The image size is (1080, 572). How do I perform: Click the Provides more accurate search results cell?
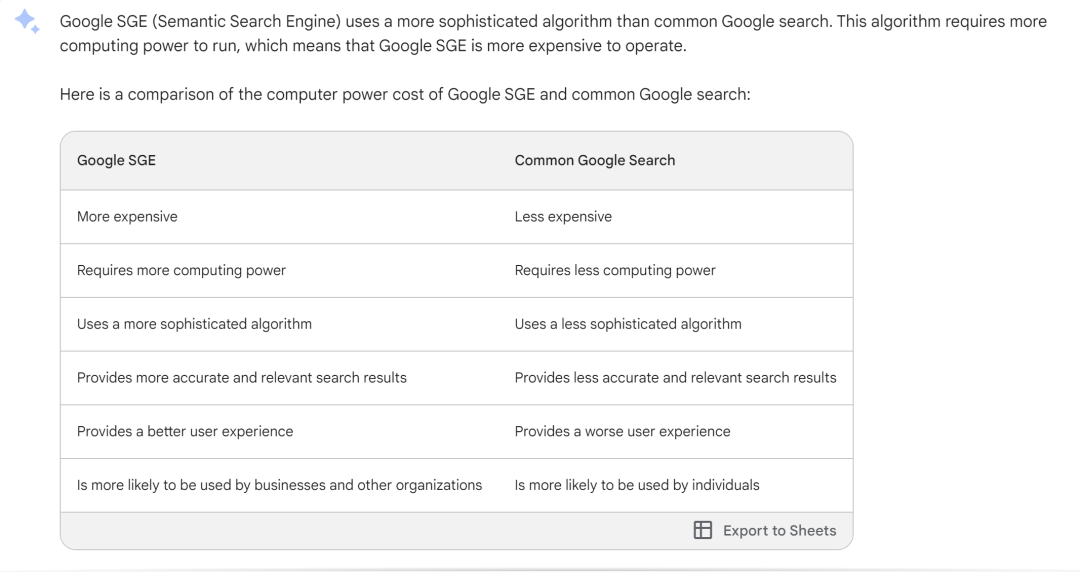coord(241,378)
